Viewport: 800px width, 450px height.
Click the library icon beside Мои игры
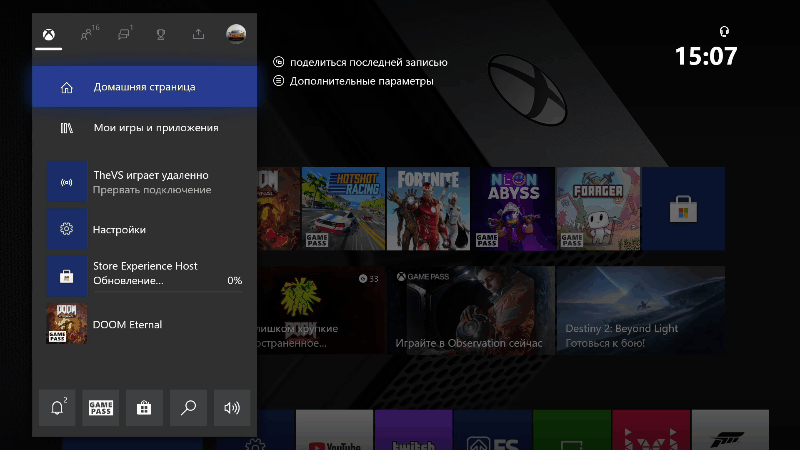[x=66, y=128]
